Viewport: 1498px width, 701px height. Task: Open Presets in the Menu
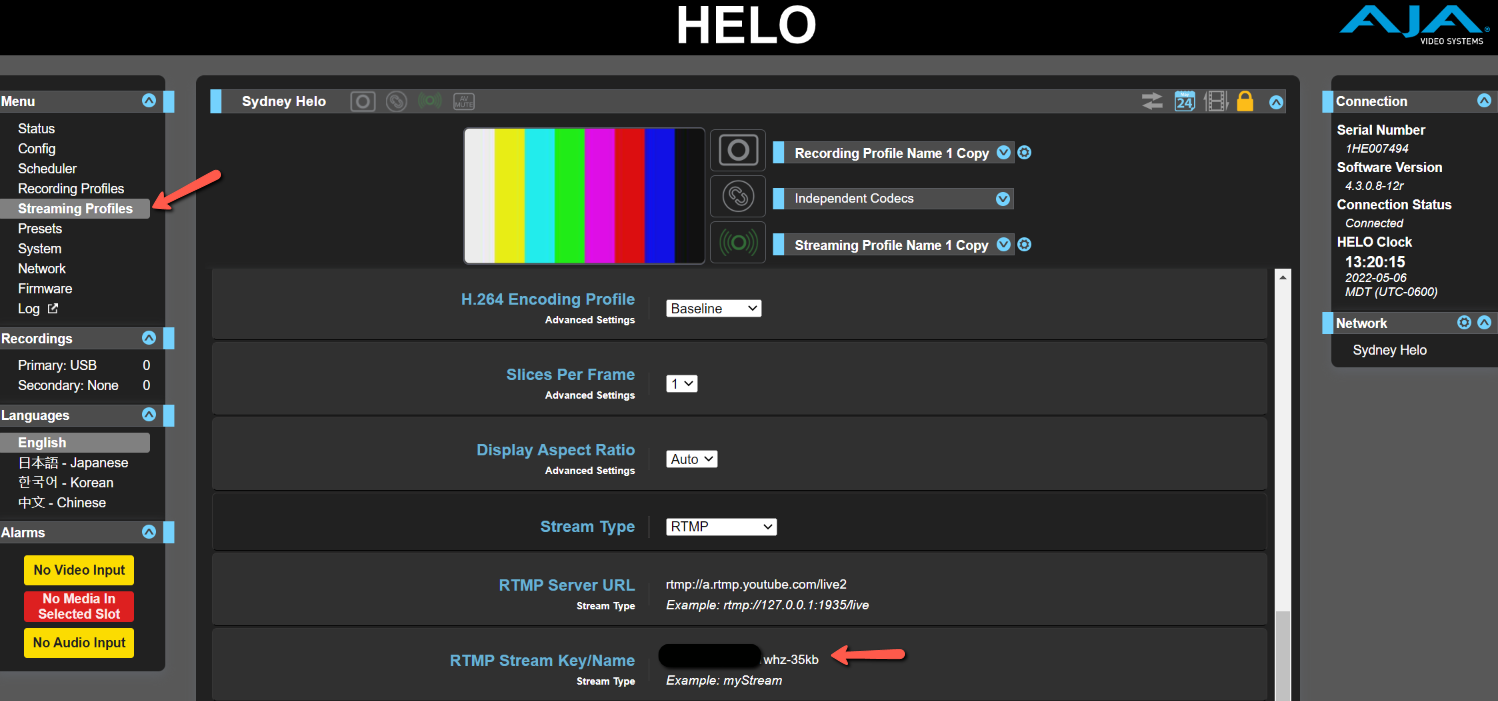coord(40,229)
